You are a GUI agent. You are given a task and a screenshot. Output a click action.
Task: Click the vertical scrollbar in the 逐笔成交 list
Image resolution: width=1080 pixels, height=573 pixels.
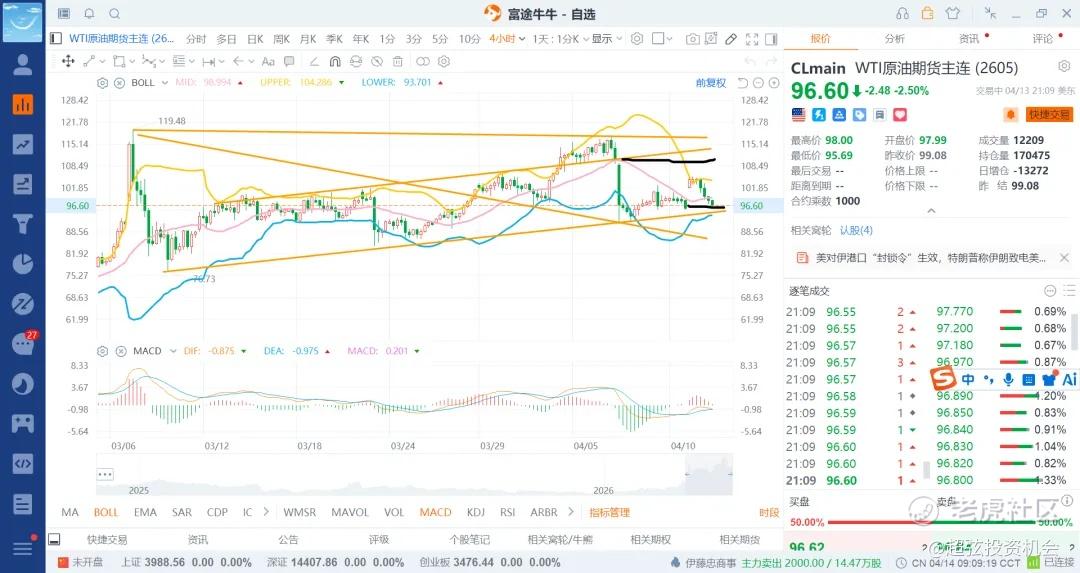coord(1074,333)
